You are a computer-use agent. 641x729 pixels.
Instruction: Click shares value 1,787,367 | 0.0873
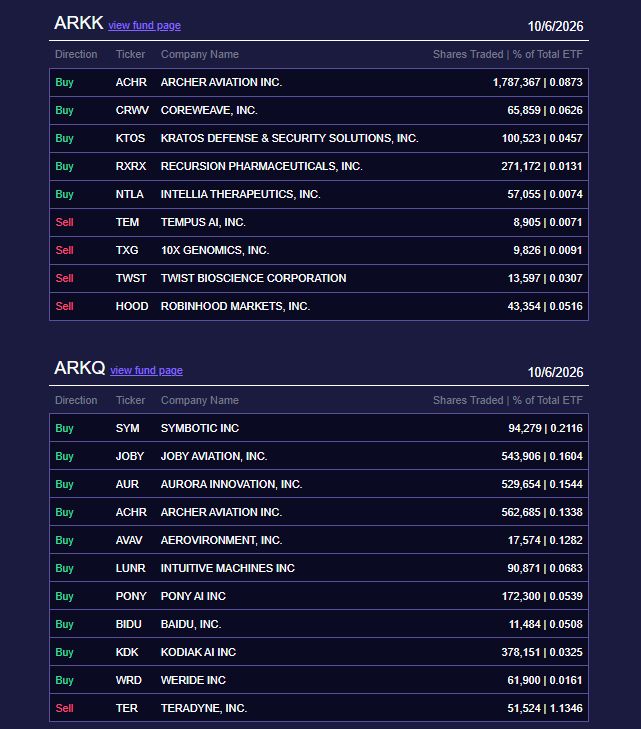click(x=537, y=82)
